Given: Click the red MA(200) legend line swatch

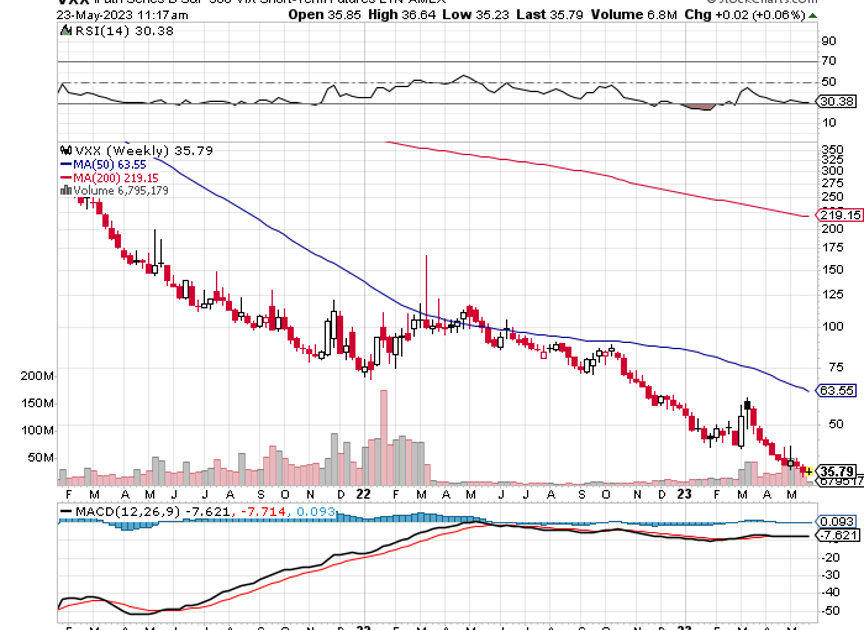Looking at the screenshot, I should click(66, 178).
